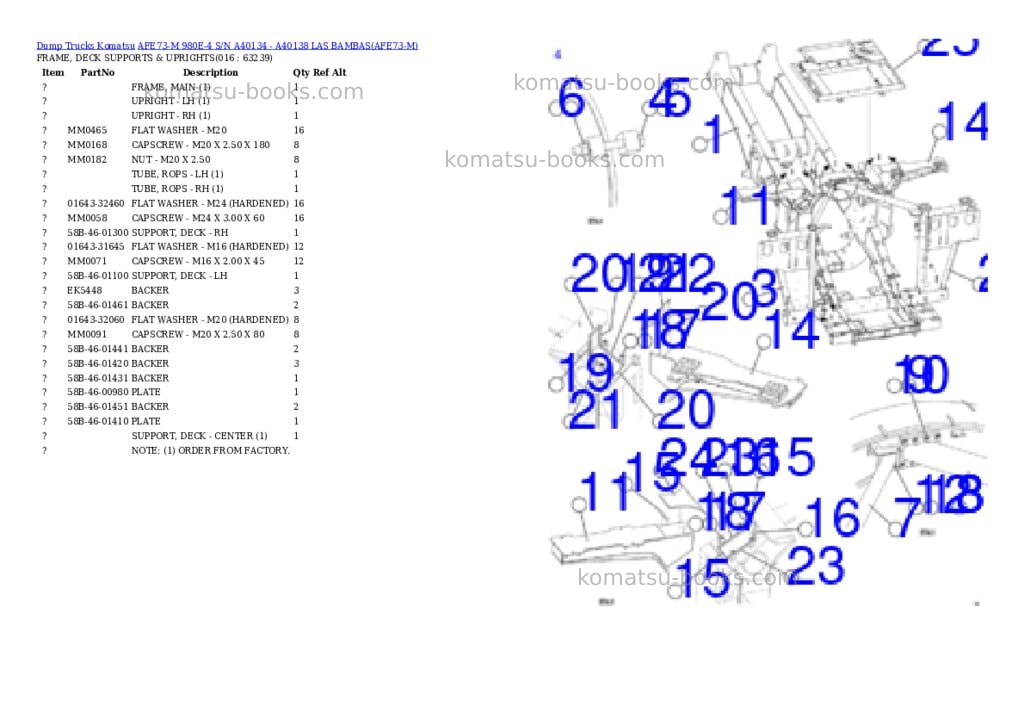The height and width of the screenshot is (725, 1024).
Task: Click part number MM0465
Action: click(87, 131)
